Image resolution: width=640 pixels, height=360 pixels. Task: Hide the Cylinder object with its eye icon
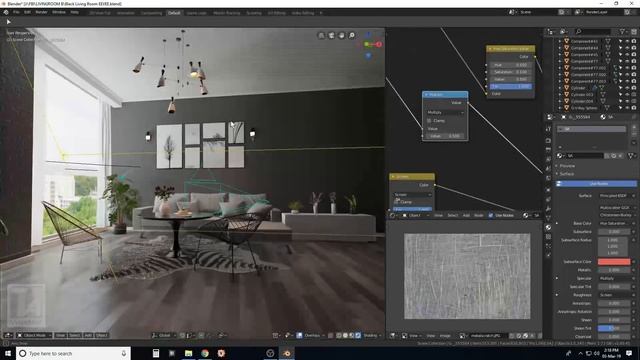coord(627,88)
